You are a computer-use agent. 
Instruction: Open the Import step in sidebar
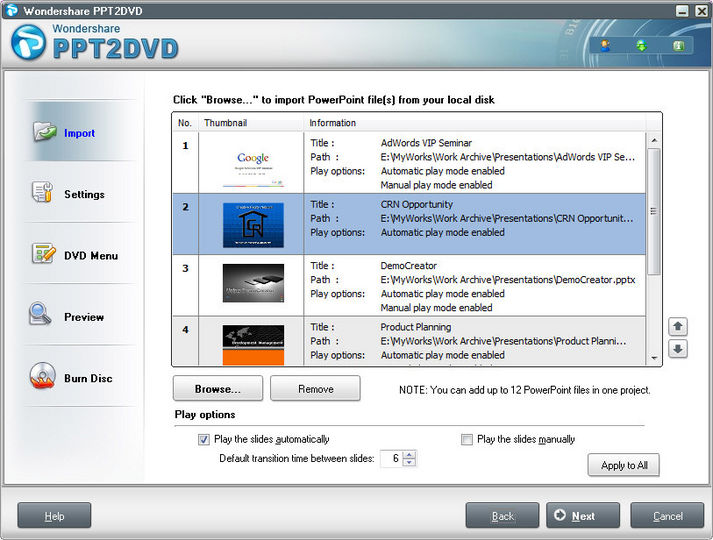pyautogui.click(x=80, y=133)
